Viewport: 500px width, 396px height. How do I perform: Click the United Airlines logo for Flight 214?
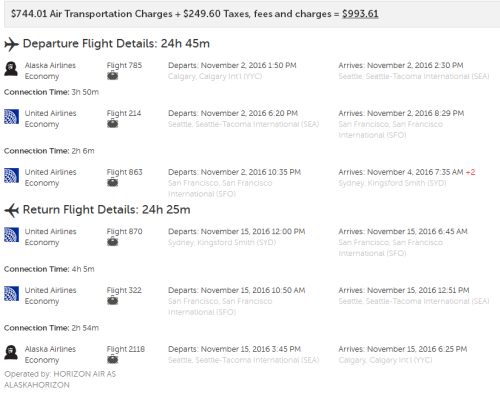pyautogui.click(x=11, y=117)
